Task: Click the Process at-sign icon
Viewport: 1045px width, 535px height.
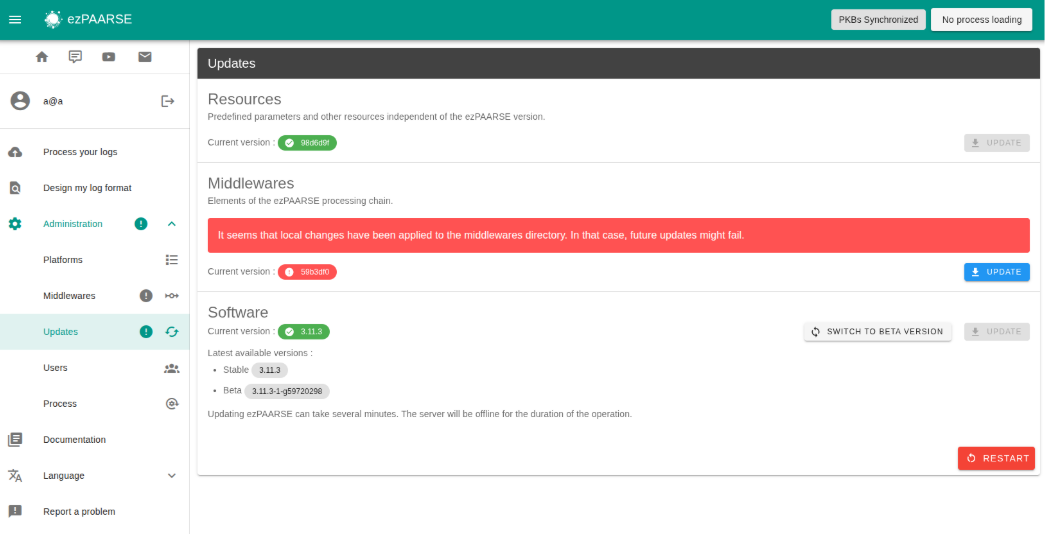Action: 172,404
